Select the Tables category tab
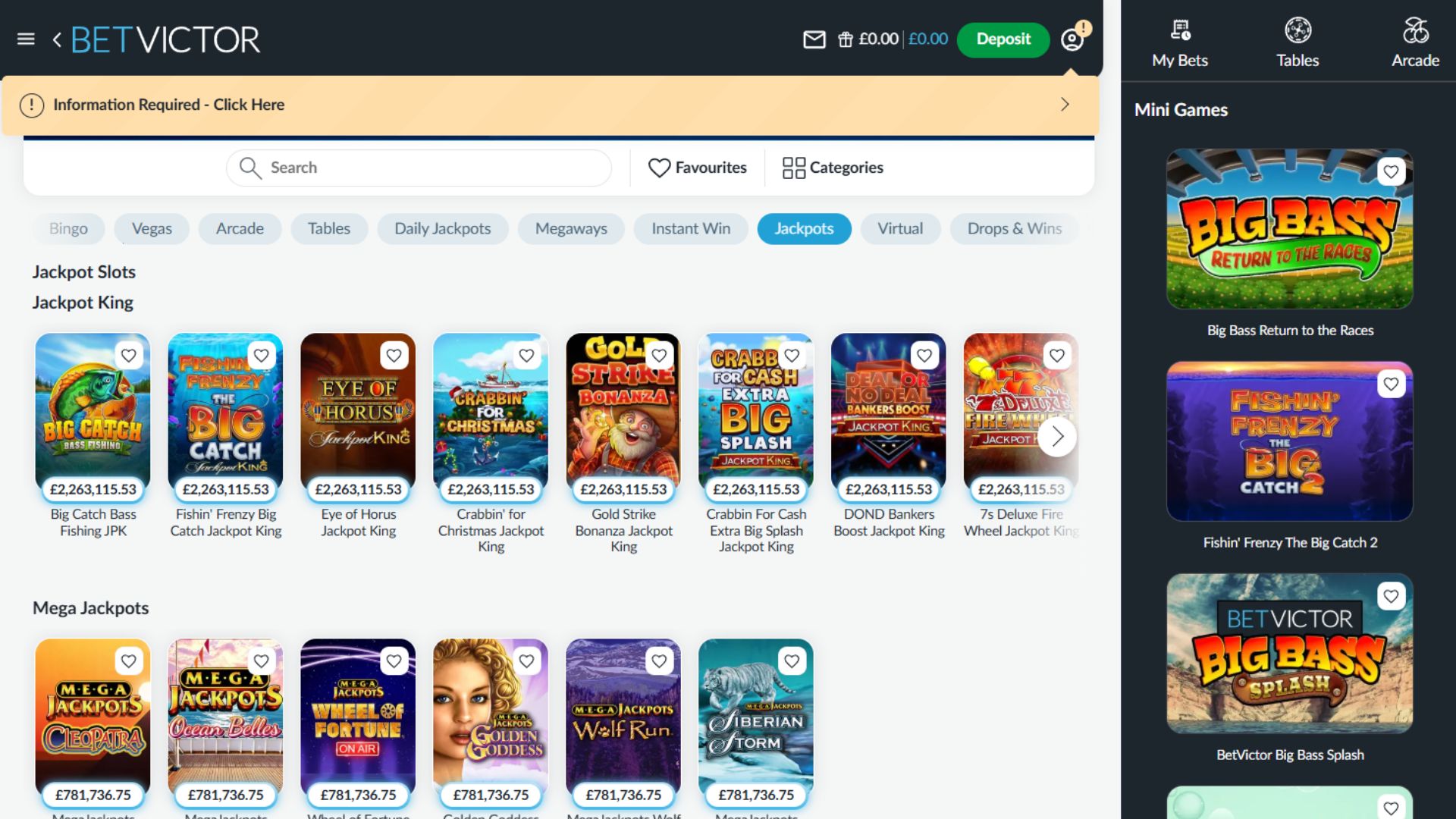 329,228
